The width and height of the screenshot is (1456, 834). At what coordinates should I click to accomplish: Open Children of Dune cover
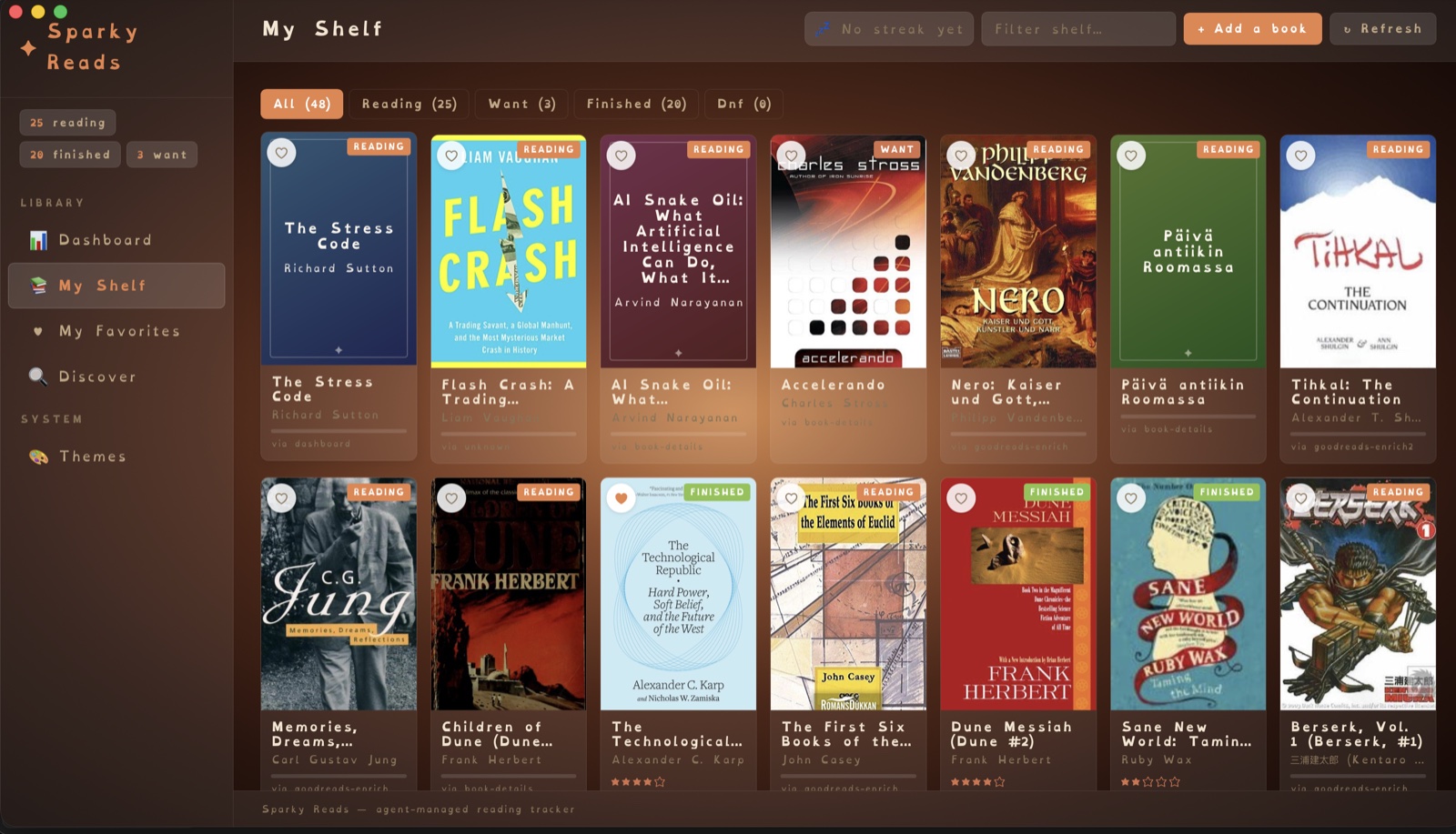(x=509, y=594)
